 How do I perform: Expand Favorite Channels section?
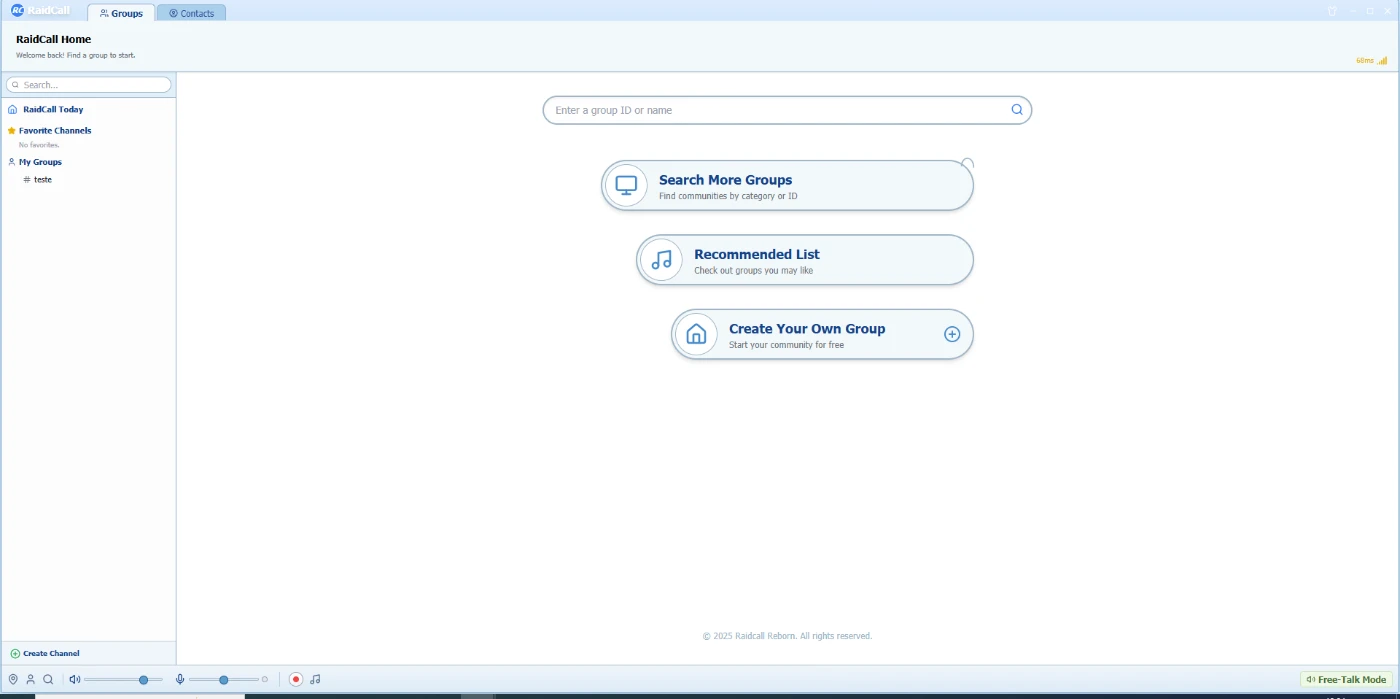pos(54,131)
